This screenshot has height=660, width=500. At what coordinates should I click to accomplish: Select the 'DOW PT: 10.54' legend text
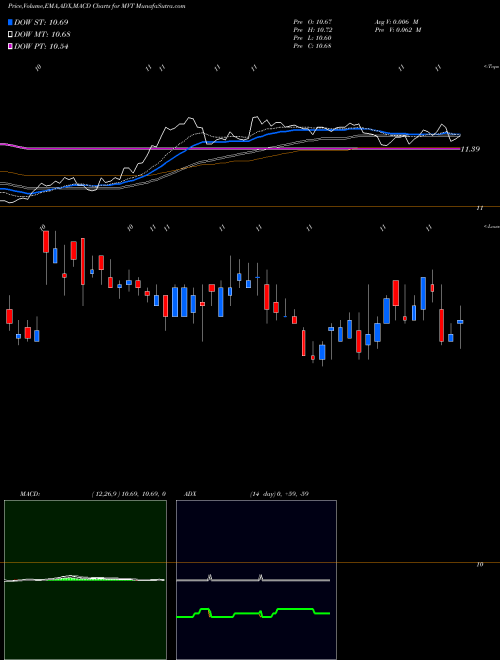(x=41, y=47)
